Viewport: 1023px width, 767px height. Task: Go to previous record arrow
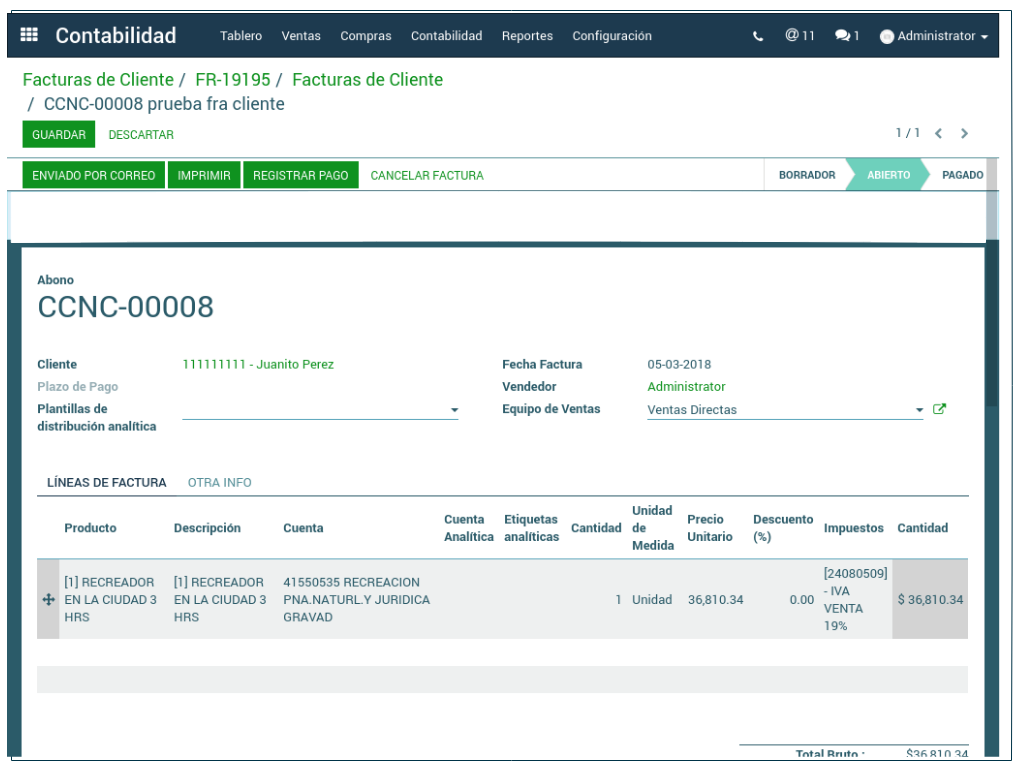coord(938,134)
